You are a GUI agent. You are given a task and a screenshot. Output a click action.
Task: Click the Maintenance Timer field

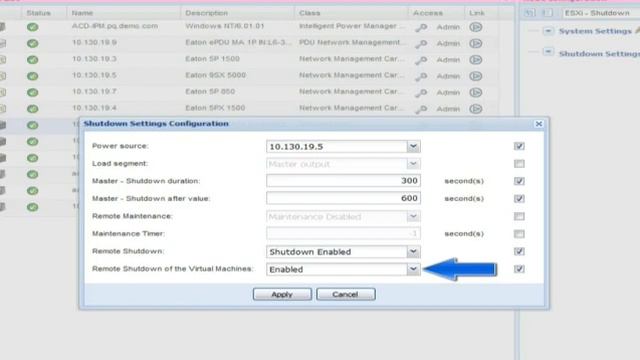tap(343, 234)
